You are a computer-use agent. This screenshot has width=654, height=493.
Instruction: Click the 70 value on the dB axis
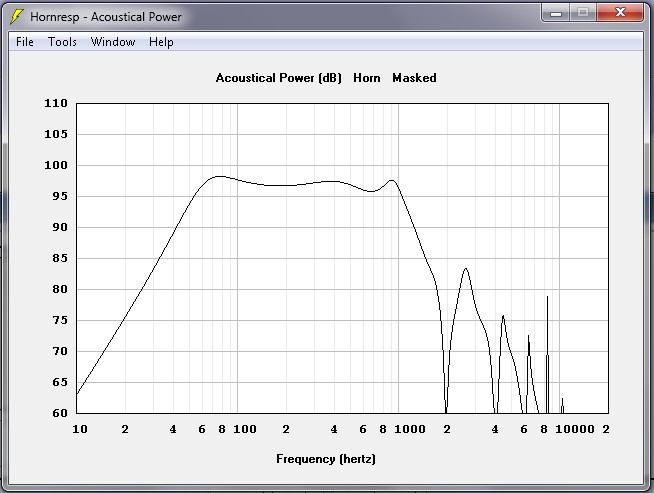click(60, 351)
